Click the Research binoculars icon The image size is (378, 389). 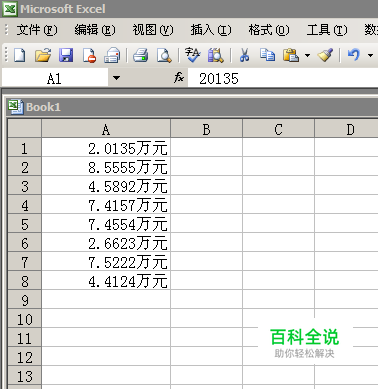216,55
